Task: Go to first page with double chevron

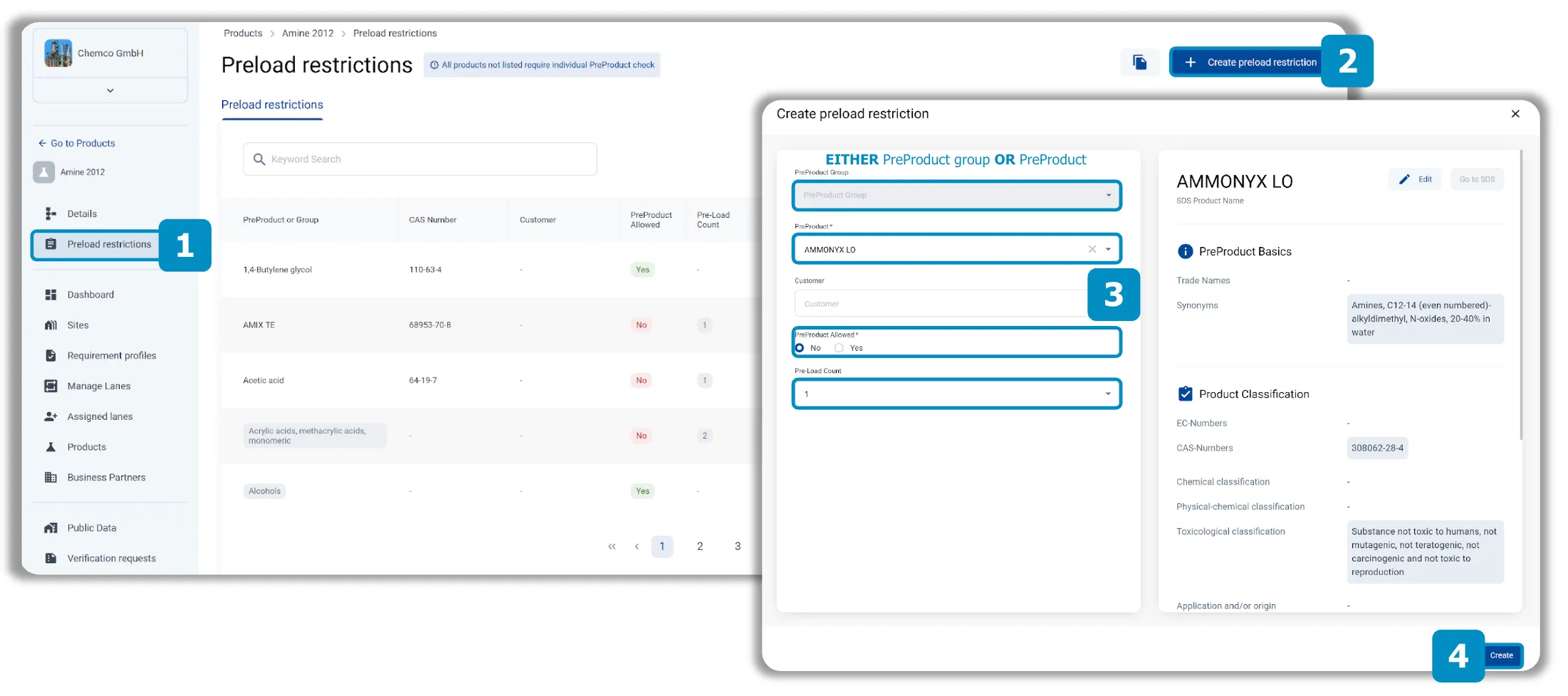Action: pos(612,547)
